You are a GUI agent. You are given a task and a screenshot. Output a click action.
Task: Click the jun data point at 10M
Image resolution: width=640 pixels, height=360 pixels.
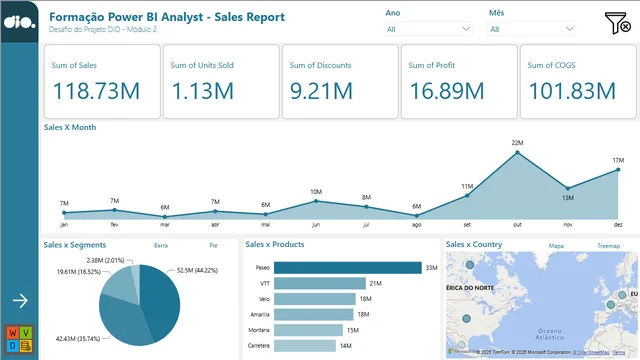pyautogui.click(x=316, y=201)
